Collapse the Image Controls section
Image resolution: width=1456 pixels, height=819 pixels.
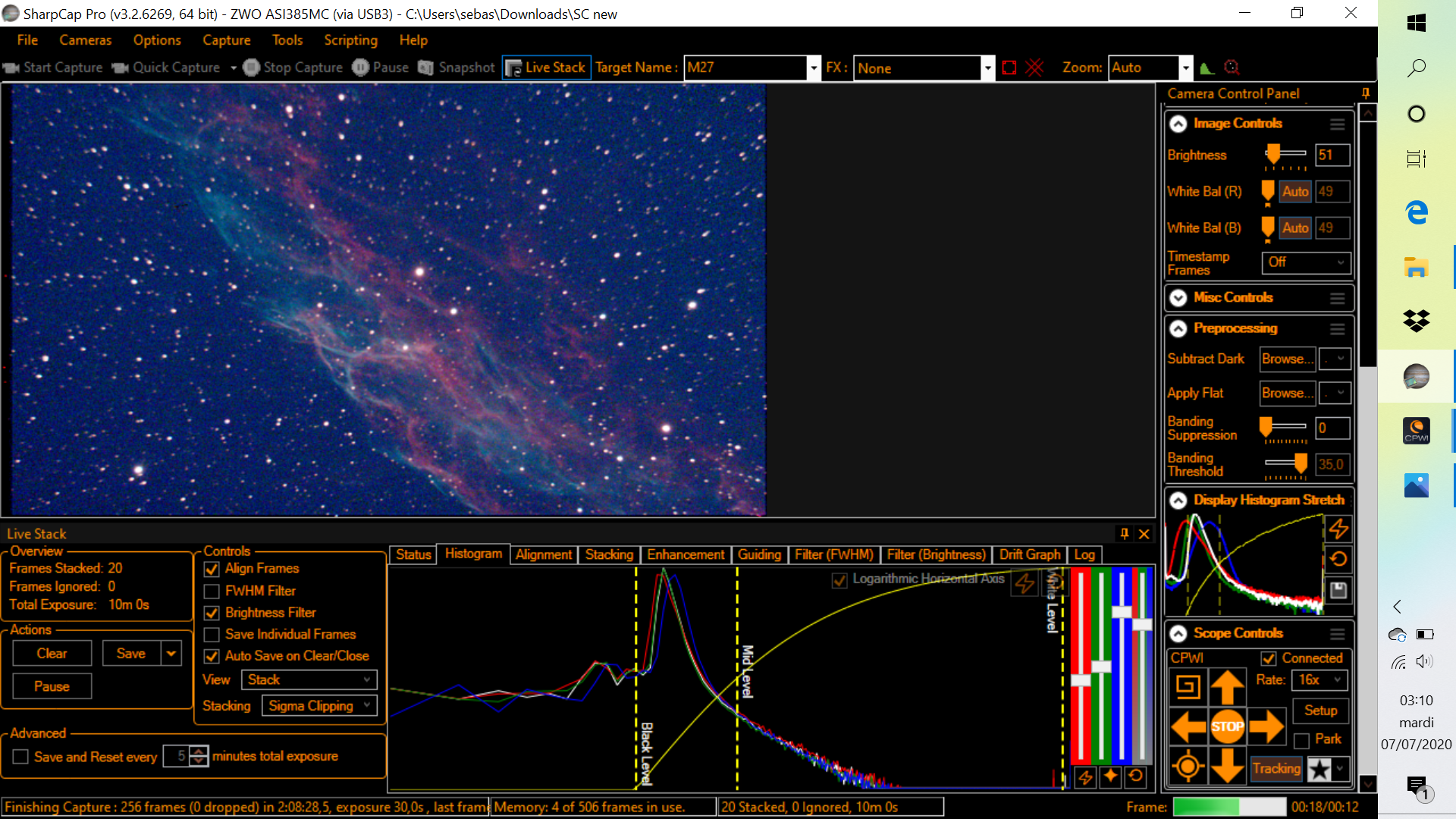[1178, 124]
